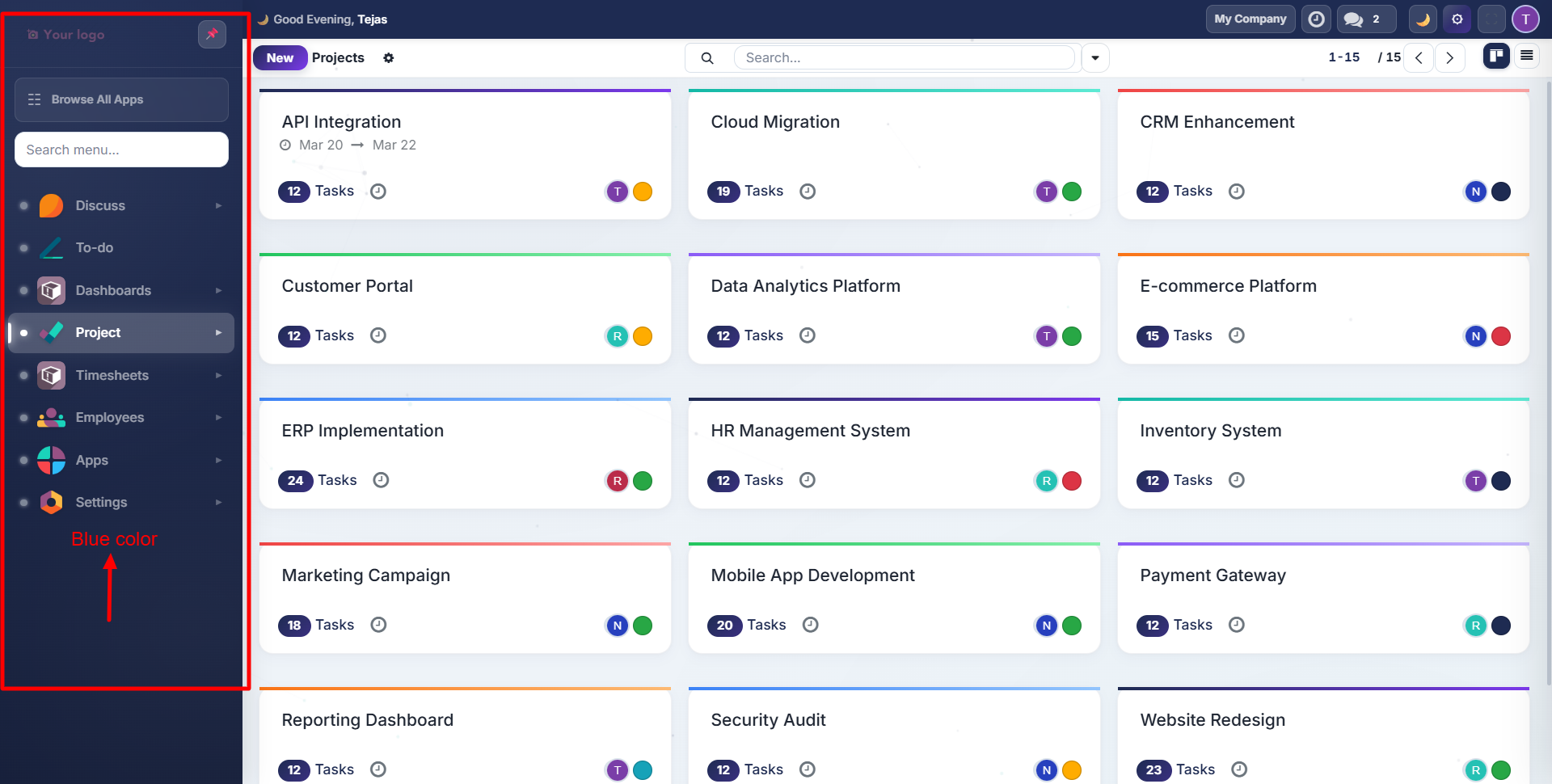This screenshot has height=784, width=1552.
Task: Open the activities clock icon in top bar
Action: 1316,19
